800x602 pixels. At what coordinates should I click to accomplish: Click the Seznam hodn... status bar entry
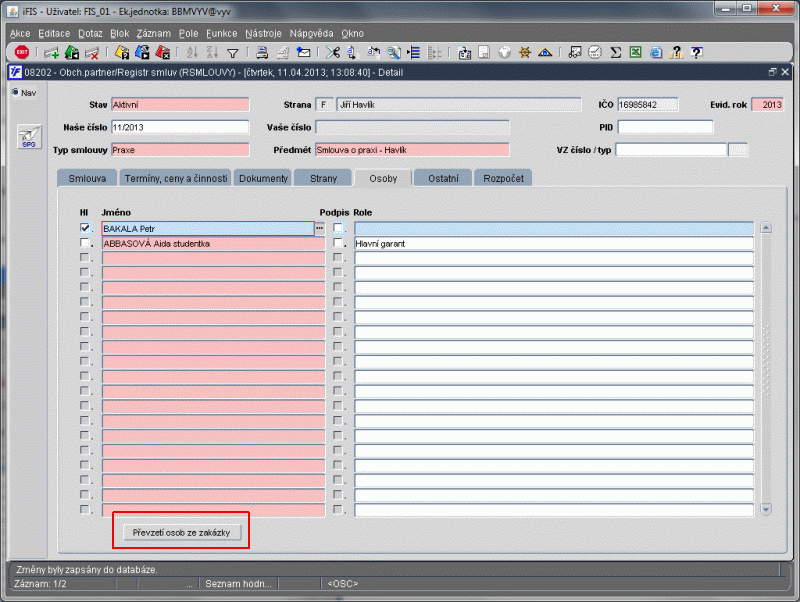(x=238, y=584)
